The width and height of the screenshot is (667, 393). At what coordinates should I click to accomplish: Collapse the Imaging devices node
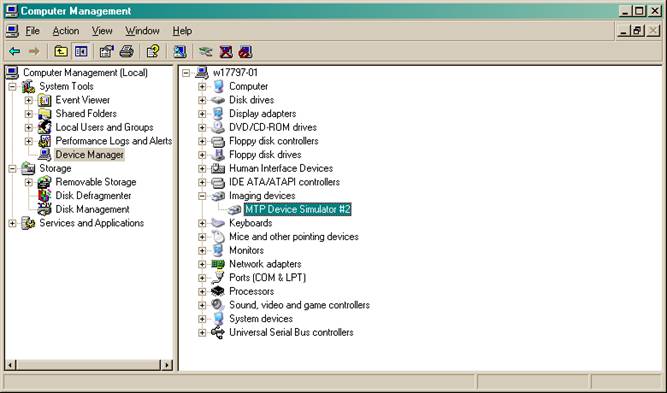tap(202, 196)
